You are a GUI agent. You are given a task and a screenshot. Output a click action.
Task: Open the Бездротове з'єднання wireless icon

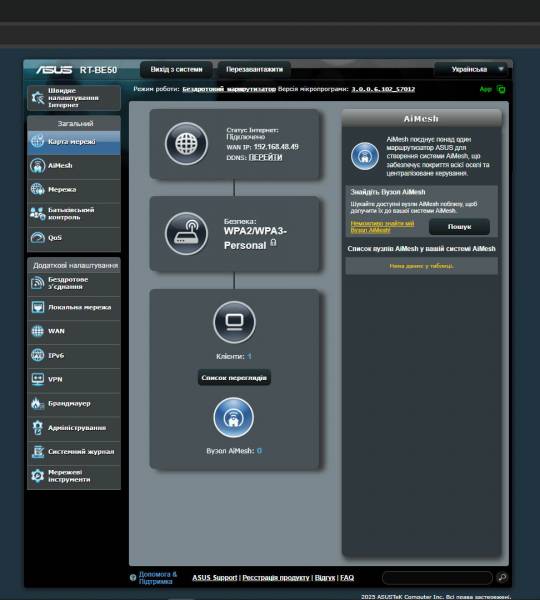37,283
